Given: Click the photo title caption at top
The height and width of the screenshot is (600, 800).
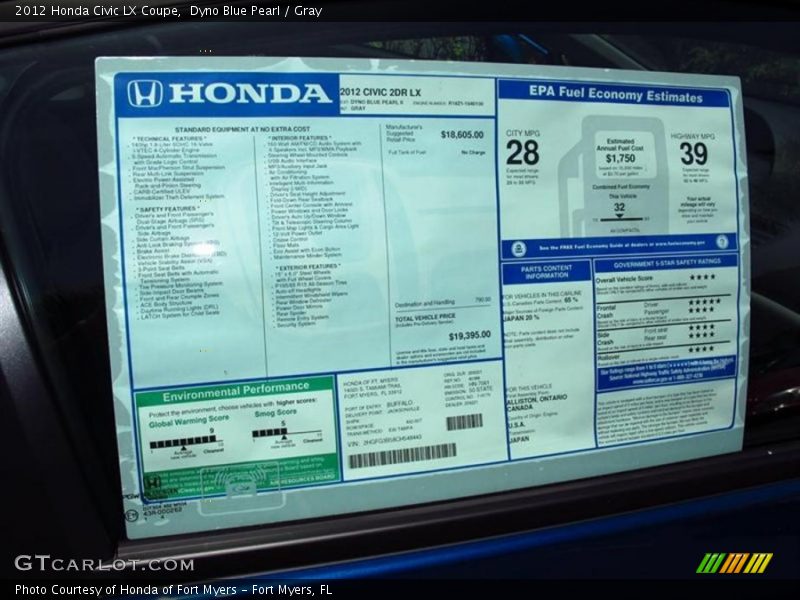Looking at the screenshot, I should 168,10.
